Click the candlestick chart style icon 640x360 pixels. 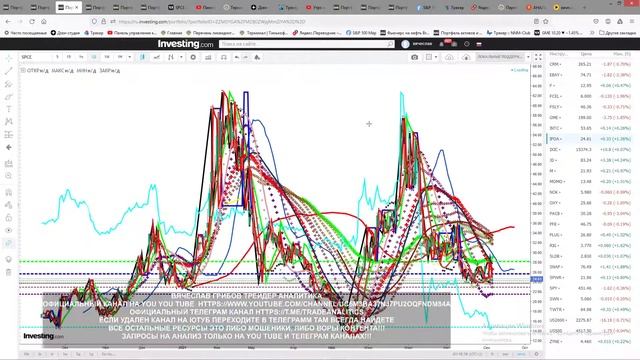point(142,57)
